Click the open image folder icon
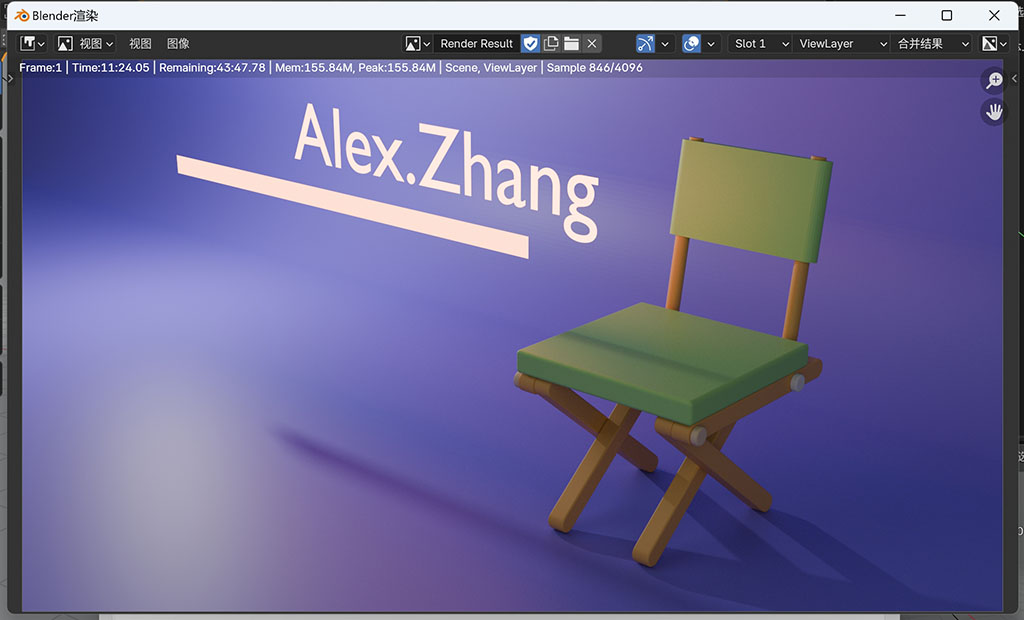Viewport: 1024px width, 620px height. [x=571, y=44]
